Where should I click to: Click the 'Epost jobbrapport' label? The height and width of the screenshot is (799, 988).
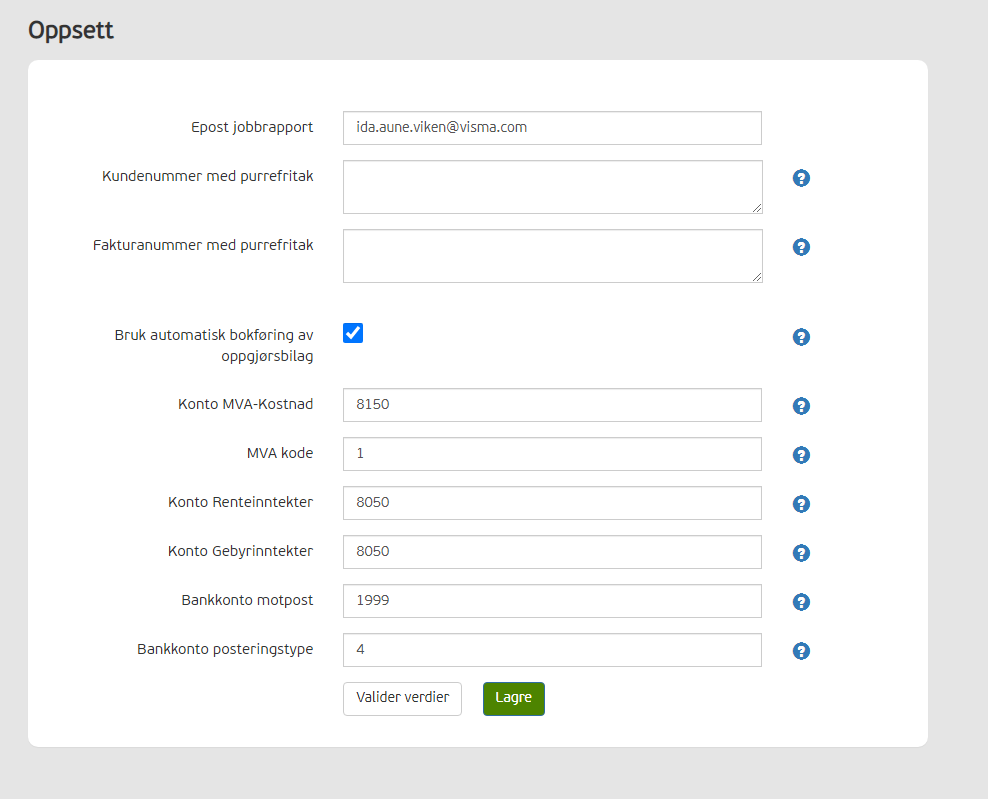click(252, 127)
